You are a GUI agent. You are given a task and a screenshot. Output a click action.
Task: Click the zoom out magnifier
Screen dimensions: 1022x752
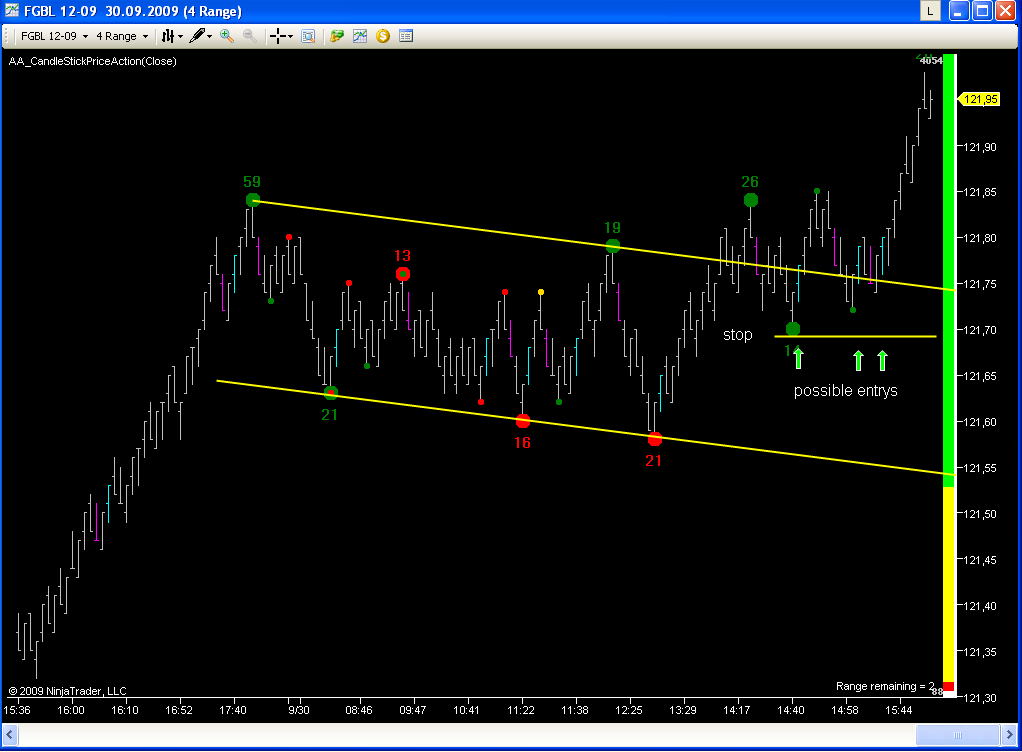coord(250,36)
